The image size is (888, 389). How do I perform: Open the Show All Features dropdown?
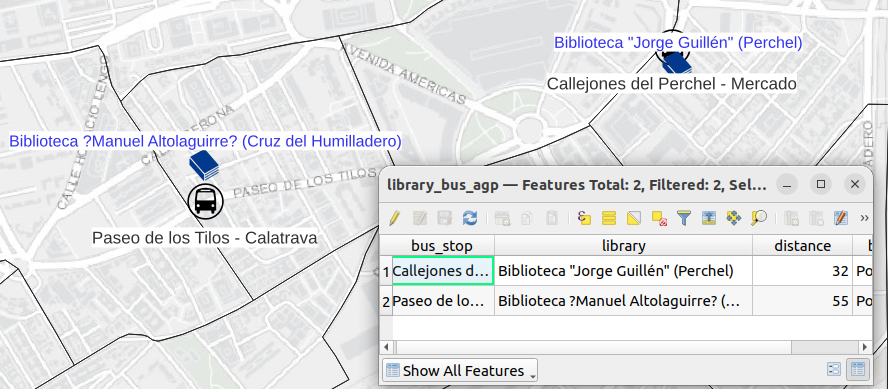(460, 371)
